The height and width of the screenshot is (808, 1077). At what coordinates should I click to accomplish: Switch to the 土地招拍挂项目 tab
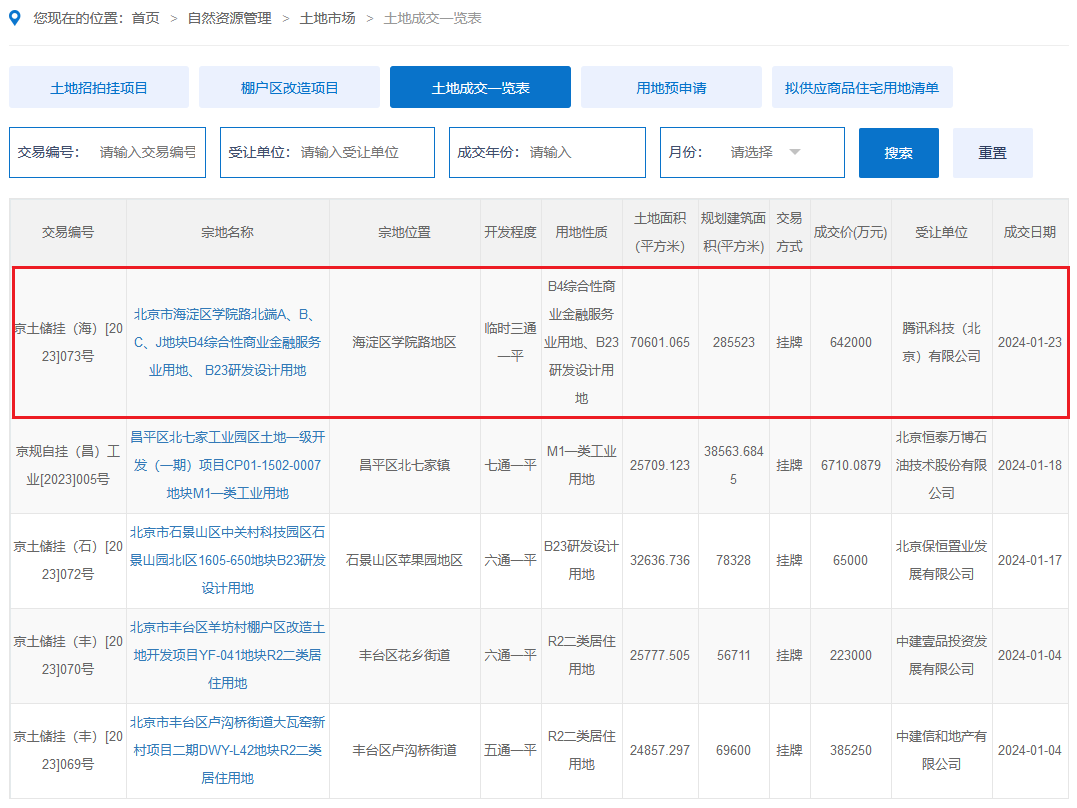click(98, 87)
